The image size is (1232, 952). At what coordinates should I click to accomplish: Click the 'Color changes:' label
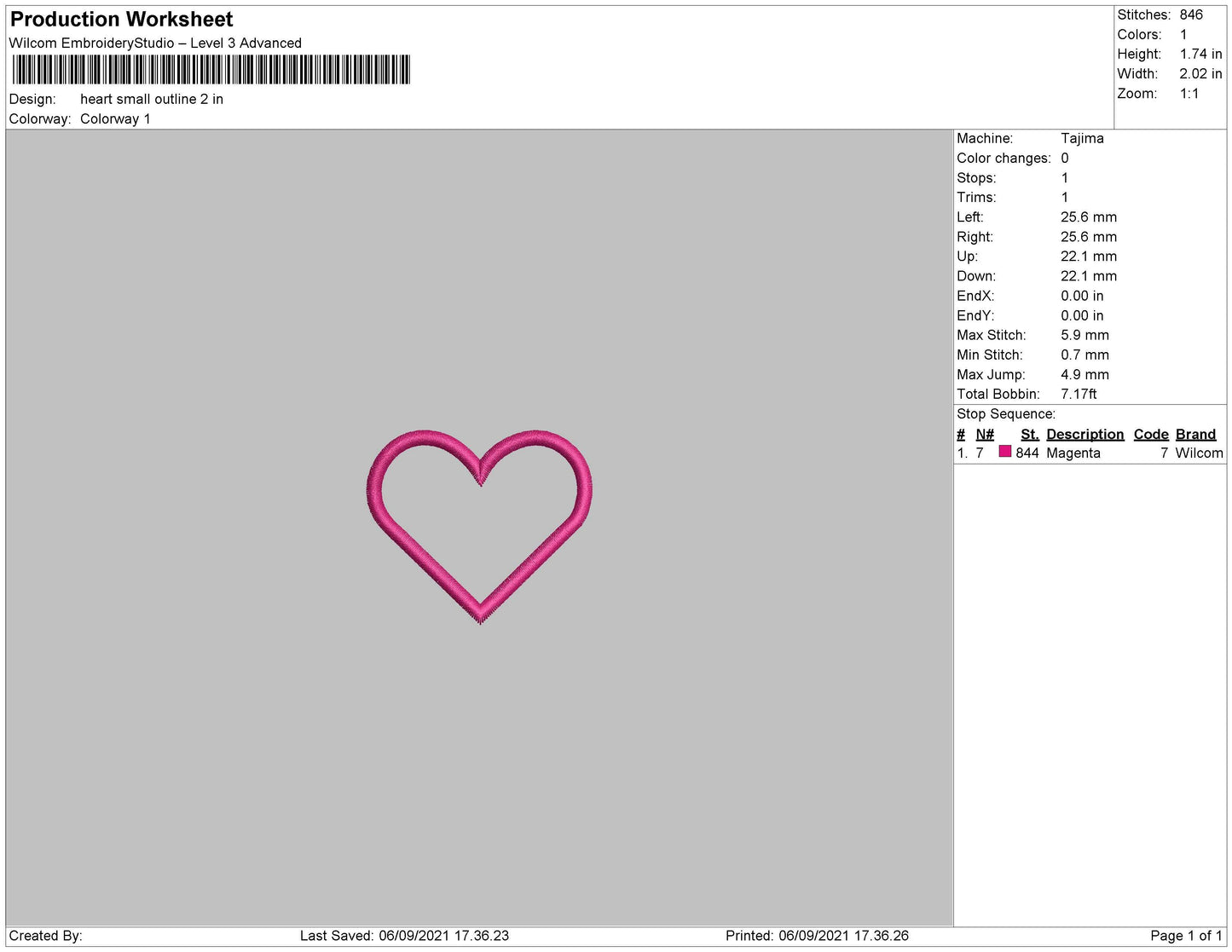pyautogui.click(x=1004, y=159)
